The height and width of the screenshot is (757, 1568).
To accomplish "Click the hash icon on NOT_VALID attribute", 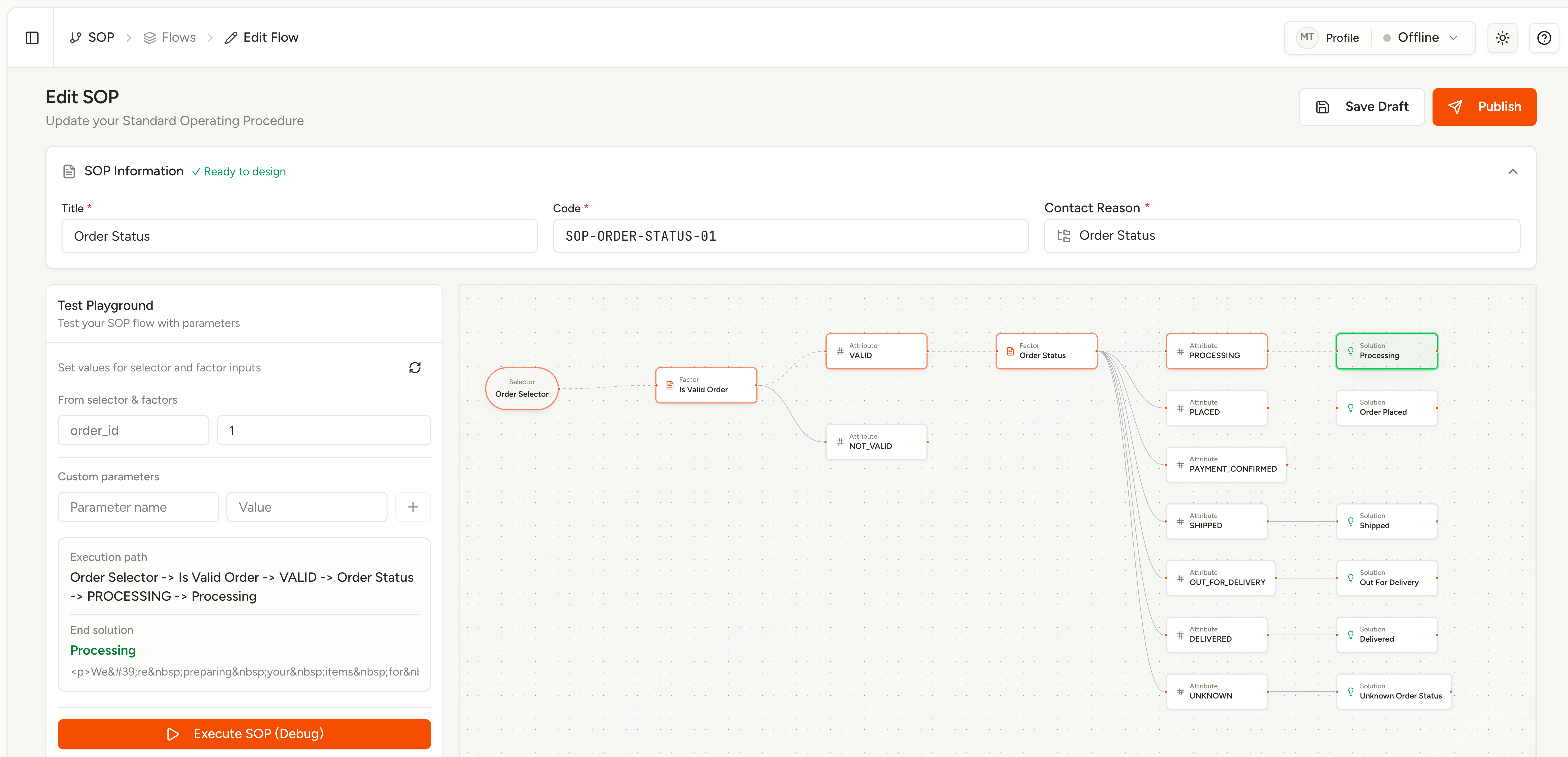I will (840, 442).
